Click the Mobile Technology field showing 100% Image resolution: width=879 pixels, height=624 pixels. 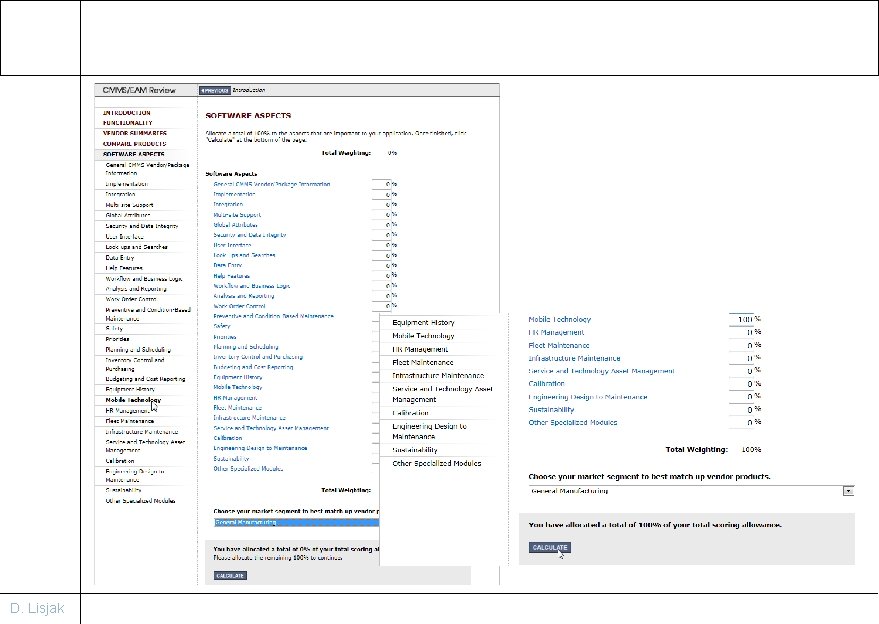coord(741,319)
